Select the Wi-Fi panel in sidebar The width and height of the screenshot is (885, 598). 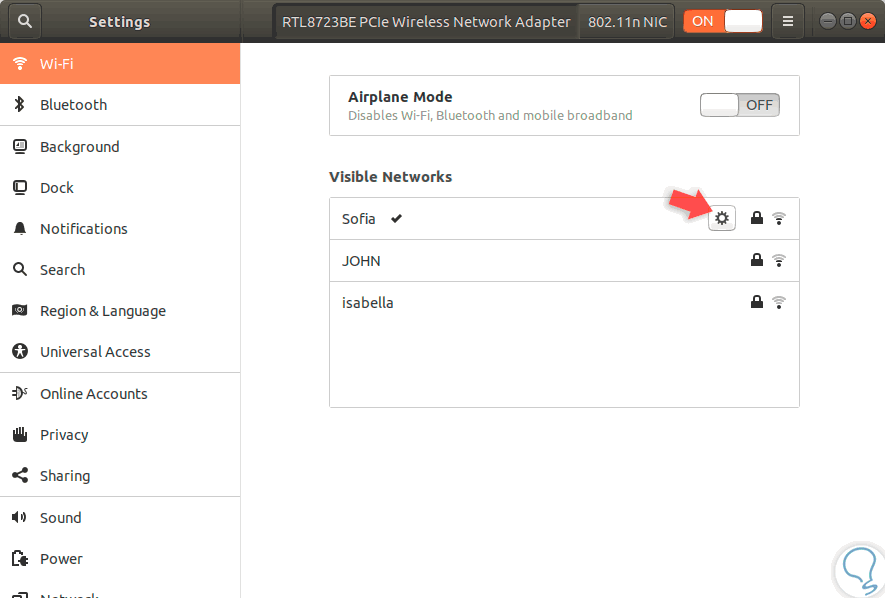coord(120,64)
